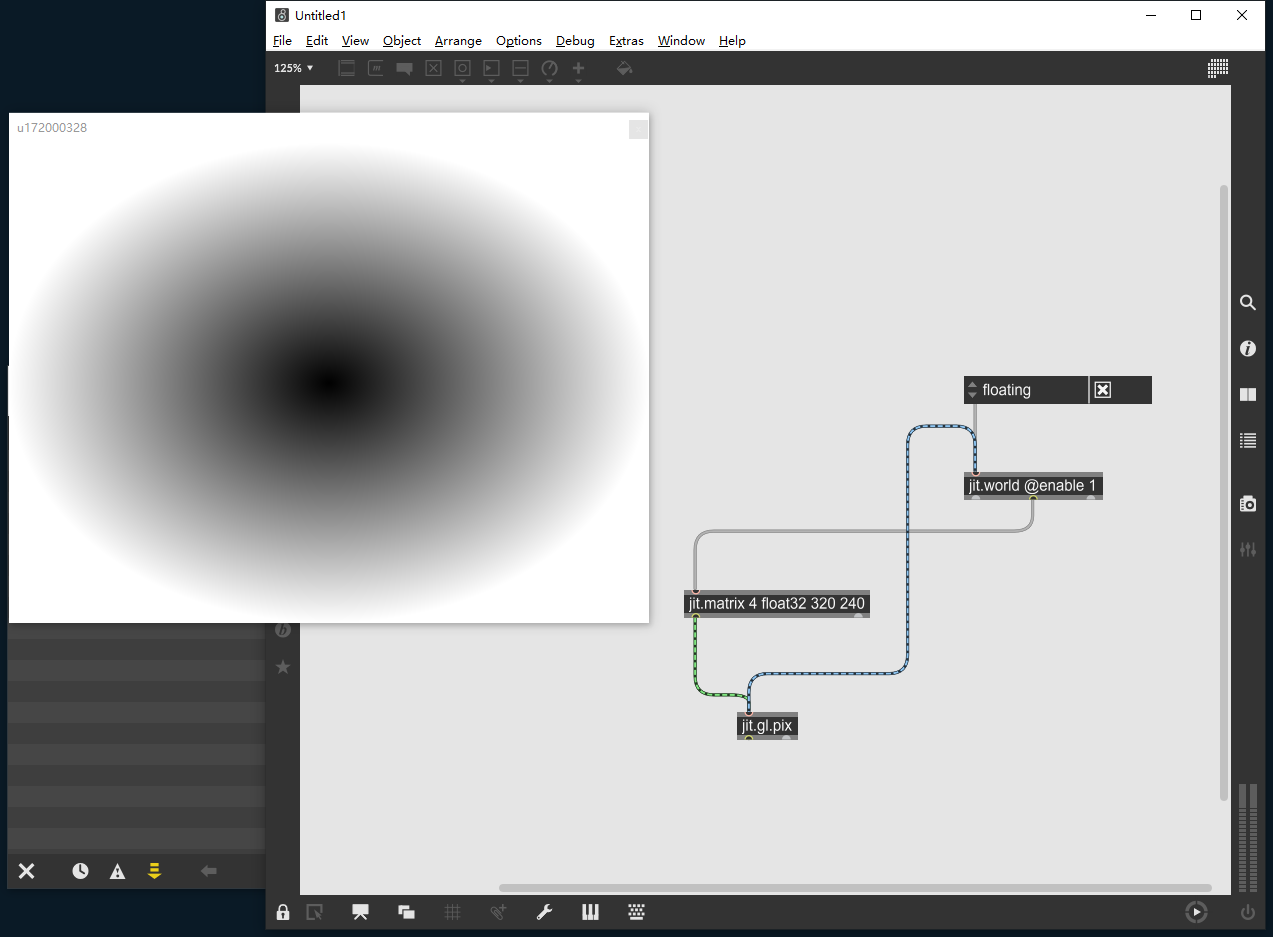This screenshot has height=937, width=1273.
Task: Open the Window menu
Action: coord(681,41)
